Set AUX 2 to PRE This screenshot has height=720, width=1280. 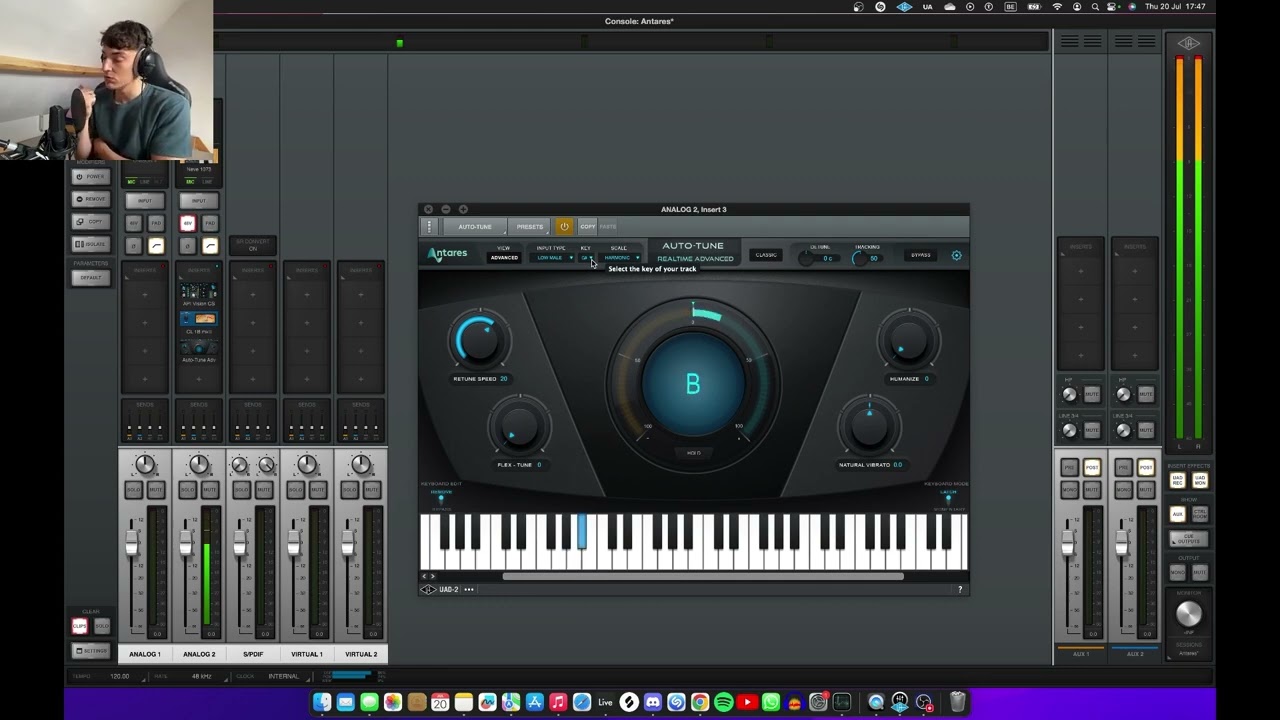coord(1123,467)
